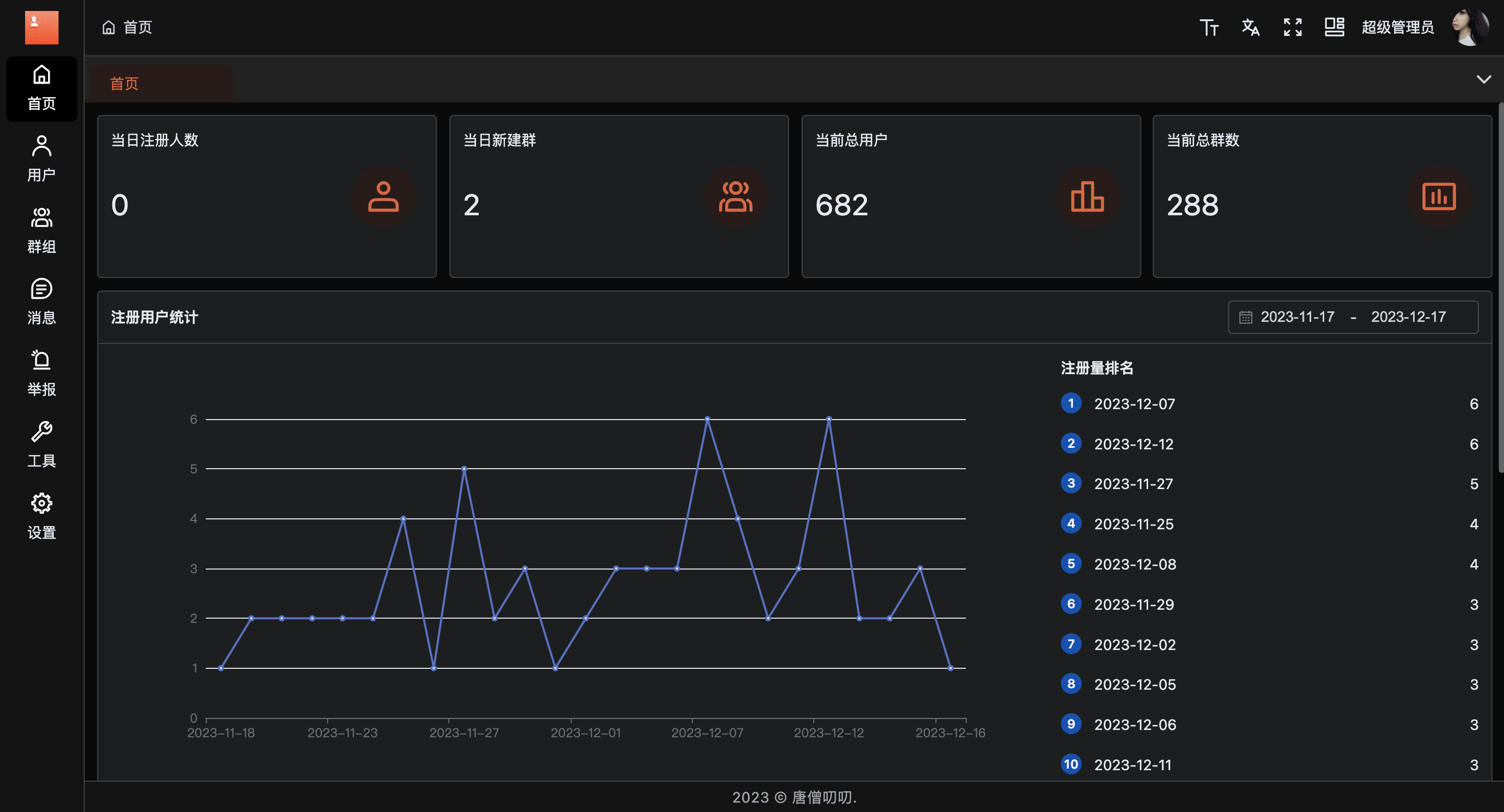
Task: Click the 当前总用户 value 682
Action: click(841, 205)
